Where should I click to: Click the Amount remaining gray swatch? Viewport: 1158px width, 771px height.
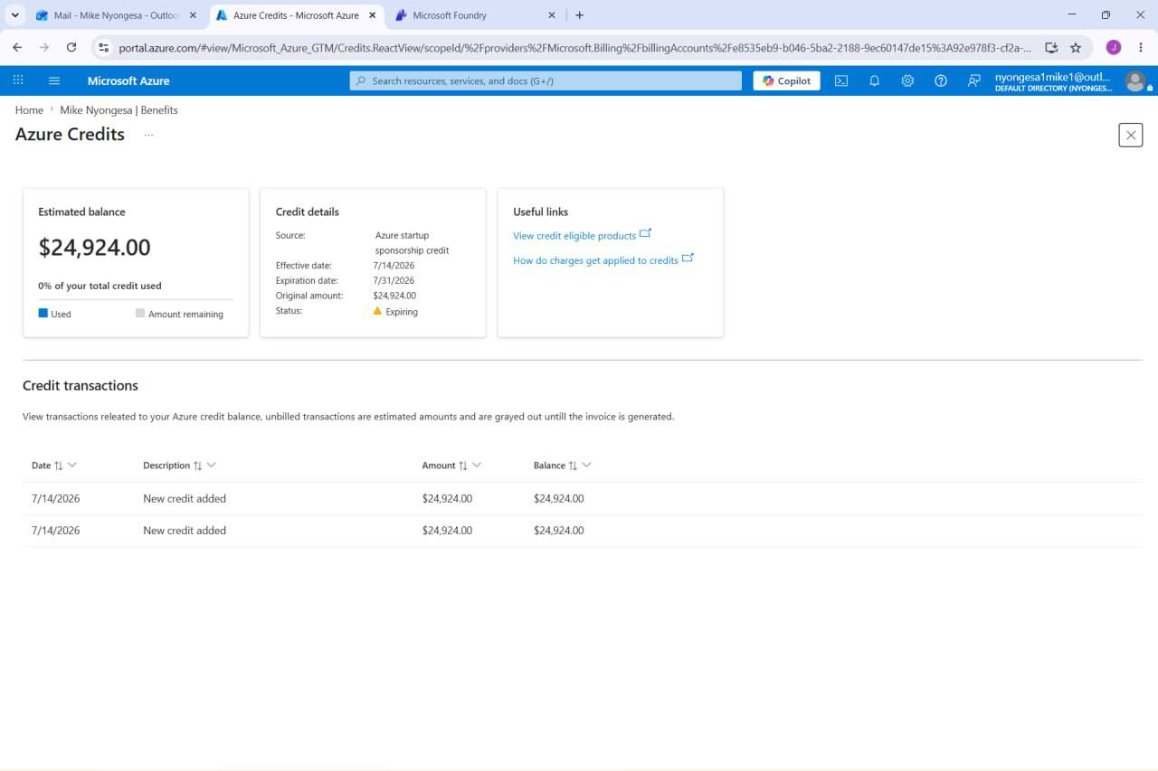click(140, 313)
